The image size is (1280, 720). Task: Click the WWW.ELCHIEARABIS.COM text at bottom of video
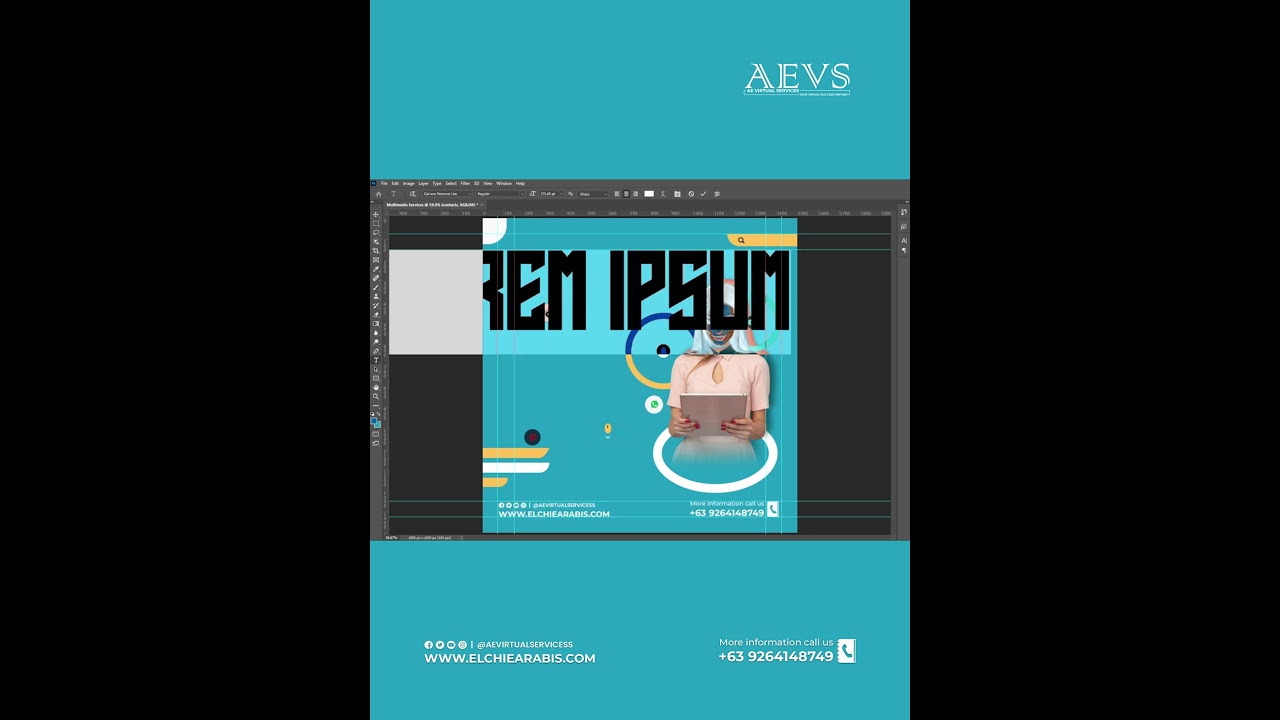click(510, 658)
